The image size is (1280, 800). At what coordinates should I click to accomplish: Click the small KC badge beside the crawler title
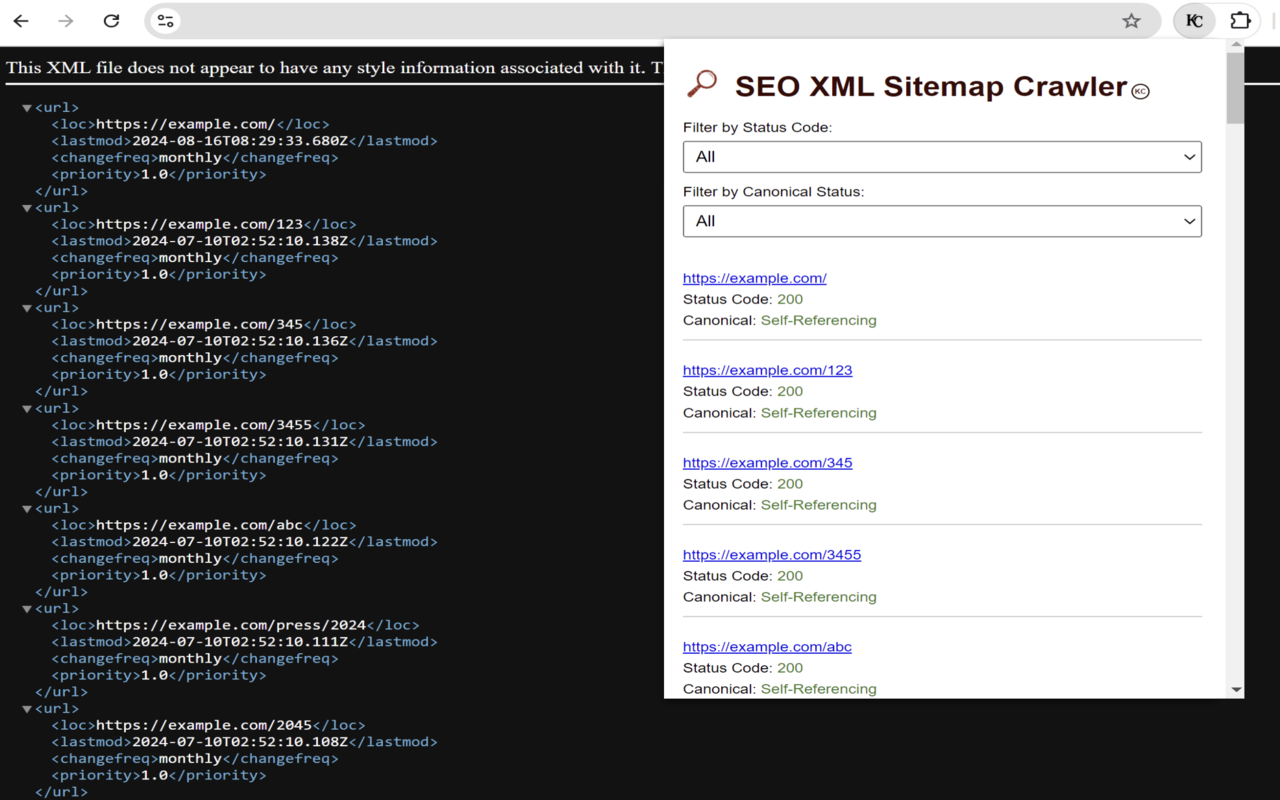(1140, 90)
